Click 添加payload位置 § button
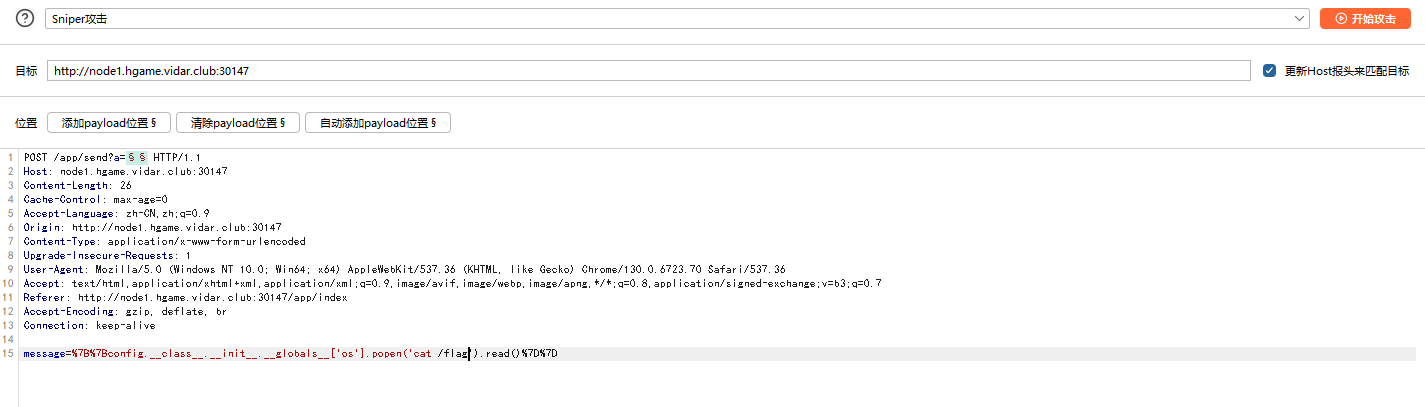Screen dimensions: 1425x407 coord(109,123)
